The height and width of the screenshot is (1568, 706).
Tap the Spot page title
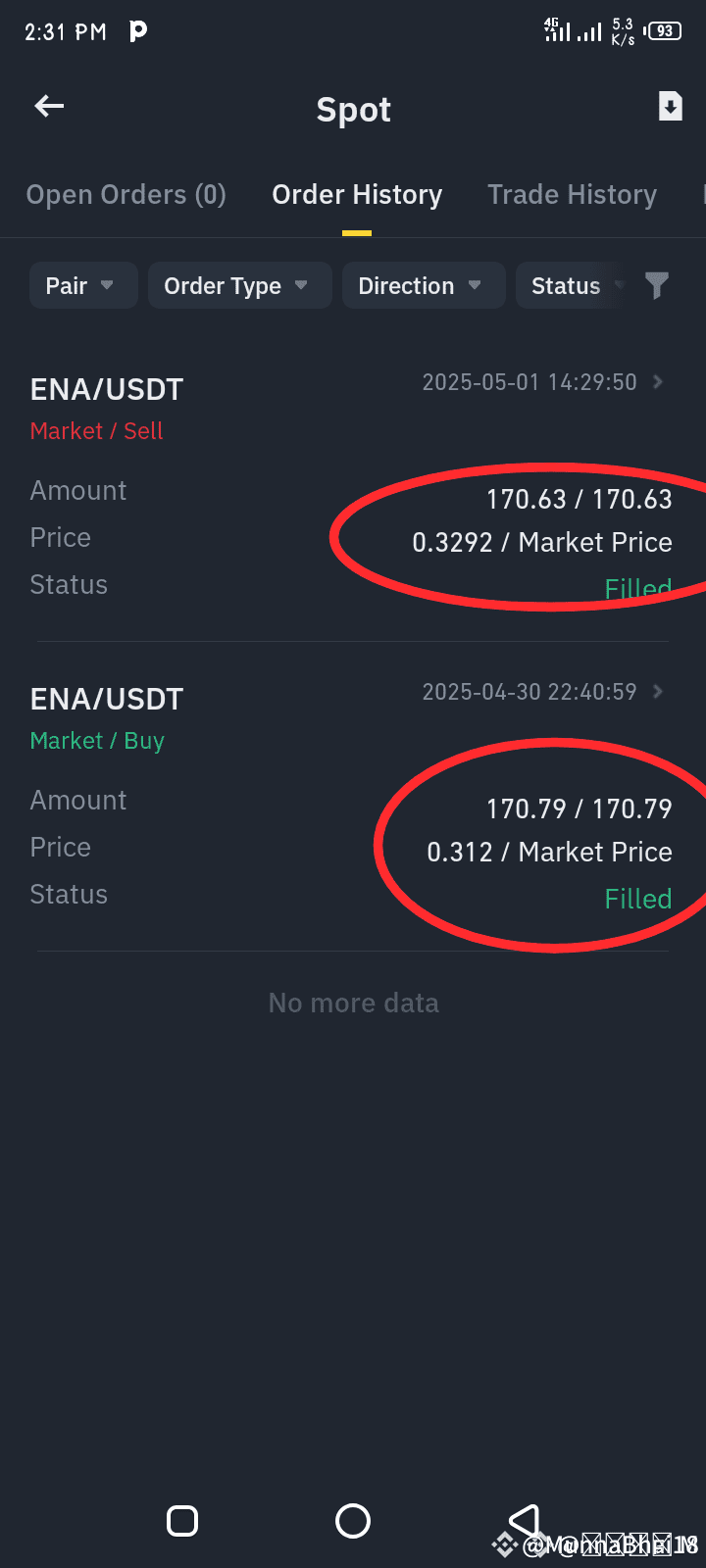[x=354, y=110]
